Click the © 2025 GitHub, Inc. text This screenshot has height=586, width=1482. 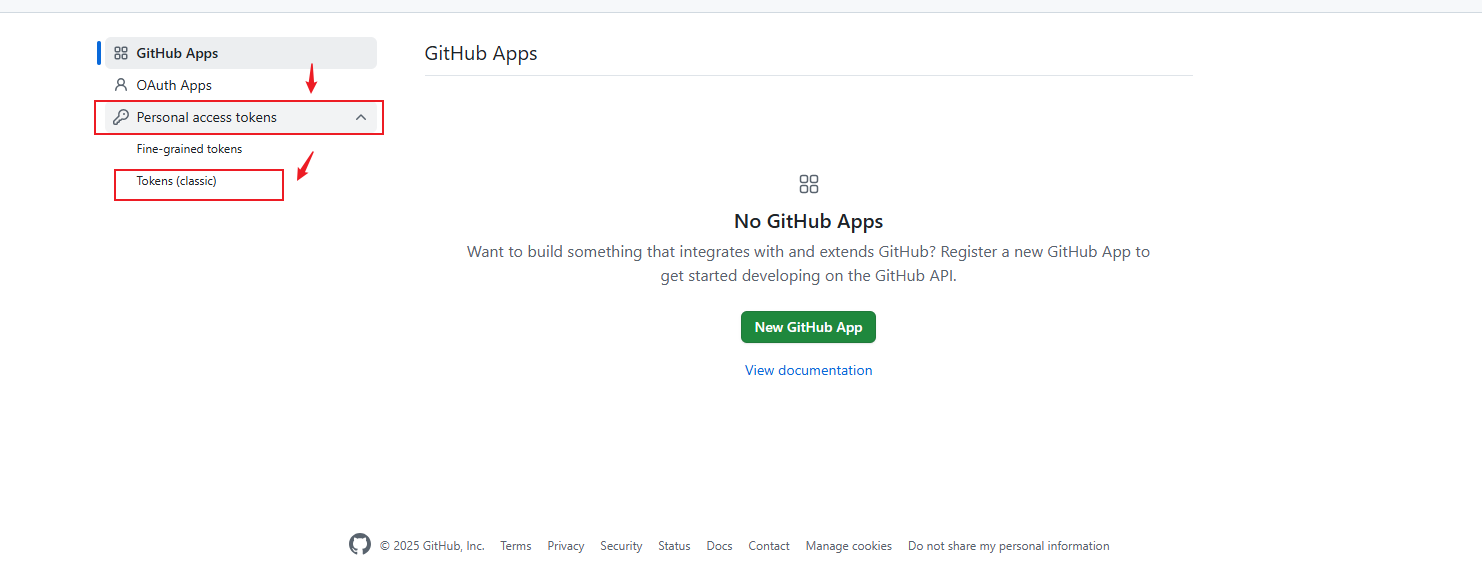tap(432, 546)
